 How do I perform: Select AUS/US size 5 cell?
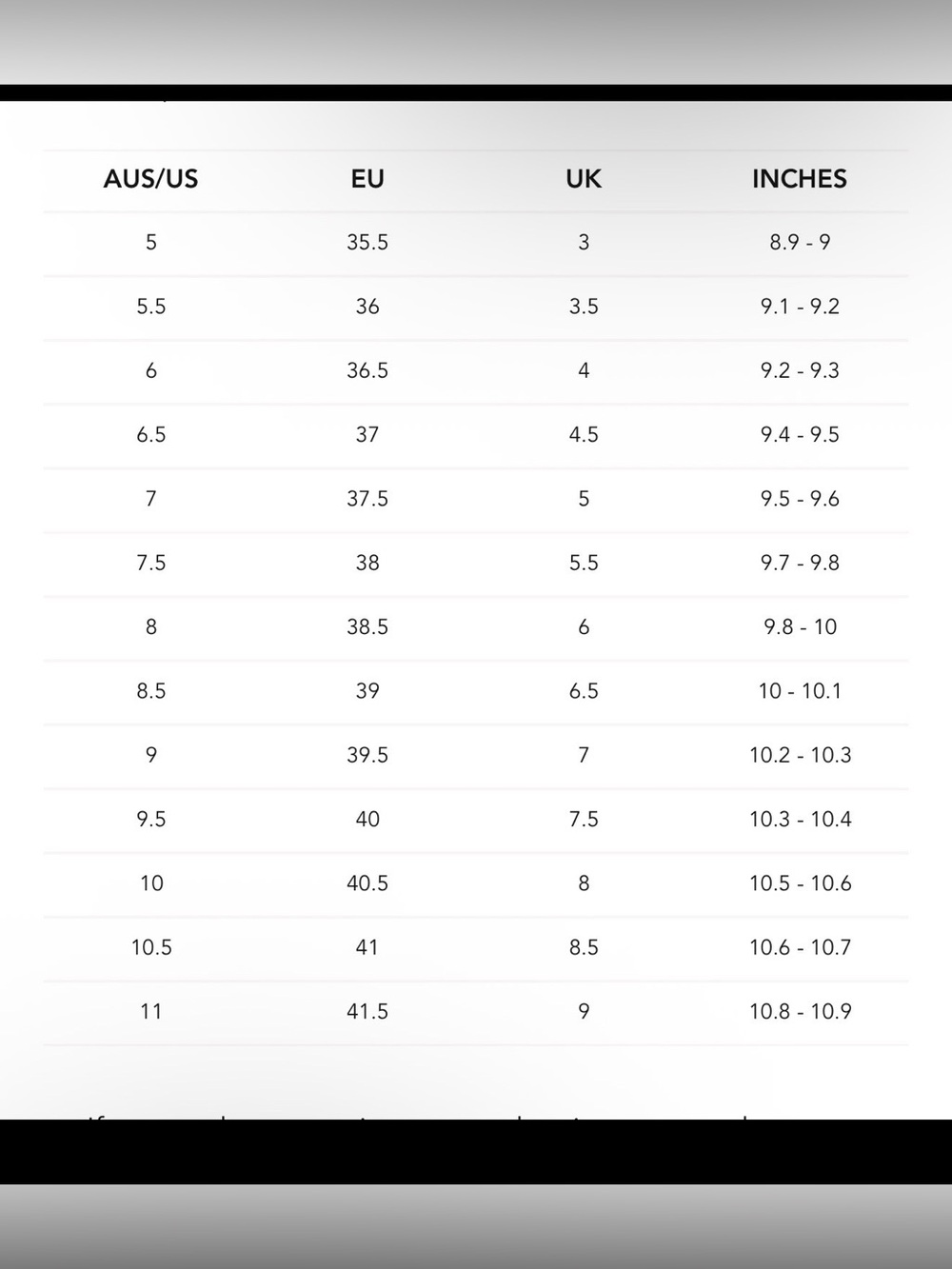[150, 243]
